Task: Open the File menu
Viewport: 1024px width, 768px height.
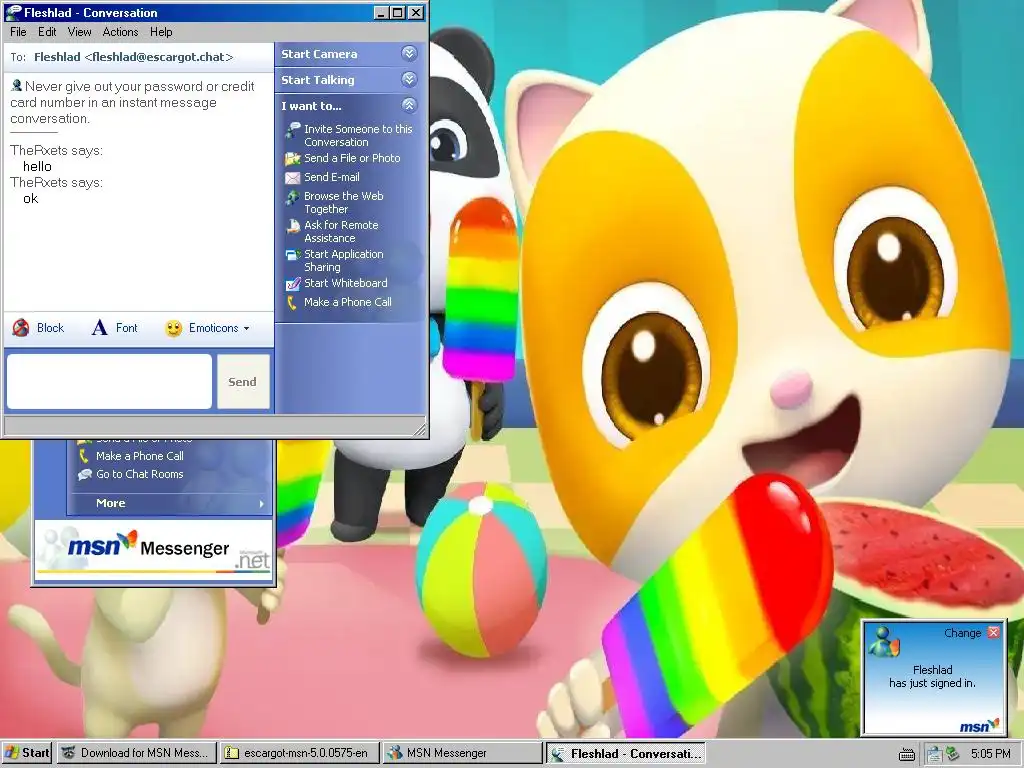Action: pyautogui.click(x=18, y=31)
